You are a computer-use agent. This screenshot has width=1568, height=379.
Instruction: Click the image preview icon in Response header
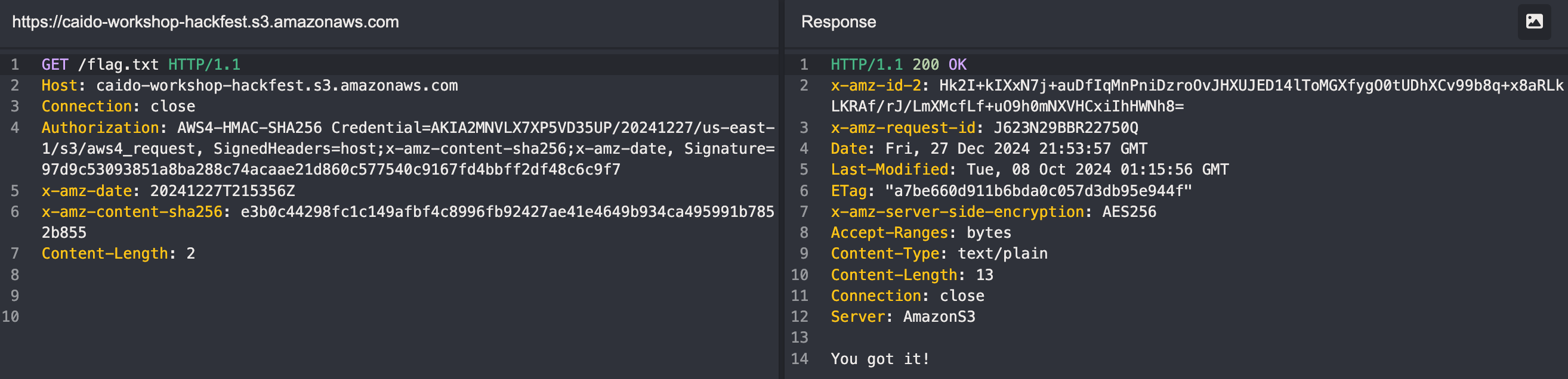pyautogui.click(x=1534, y=22)
